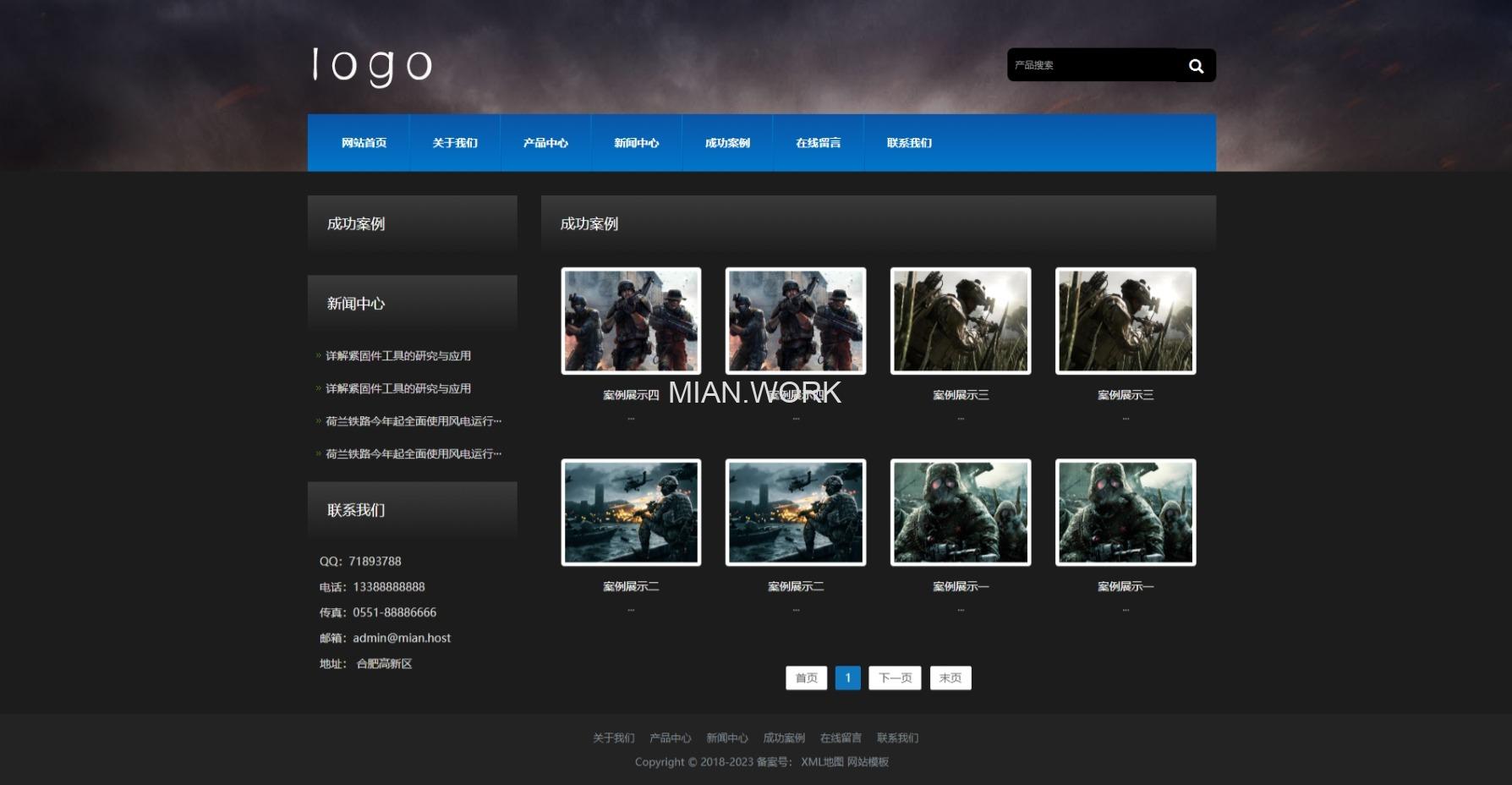Open 新闻中心 in the footer links

(727, 738)
